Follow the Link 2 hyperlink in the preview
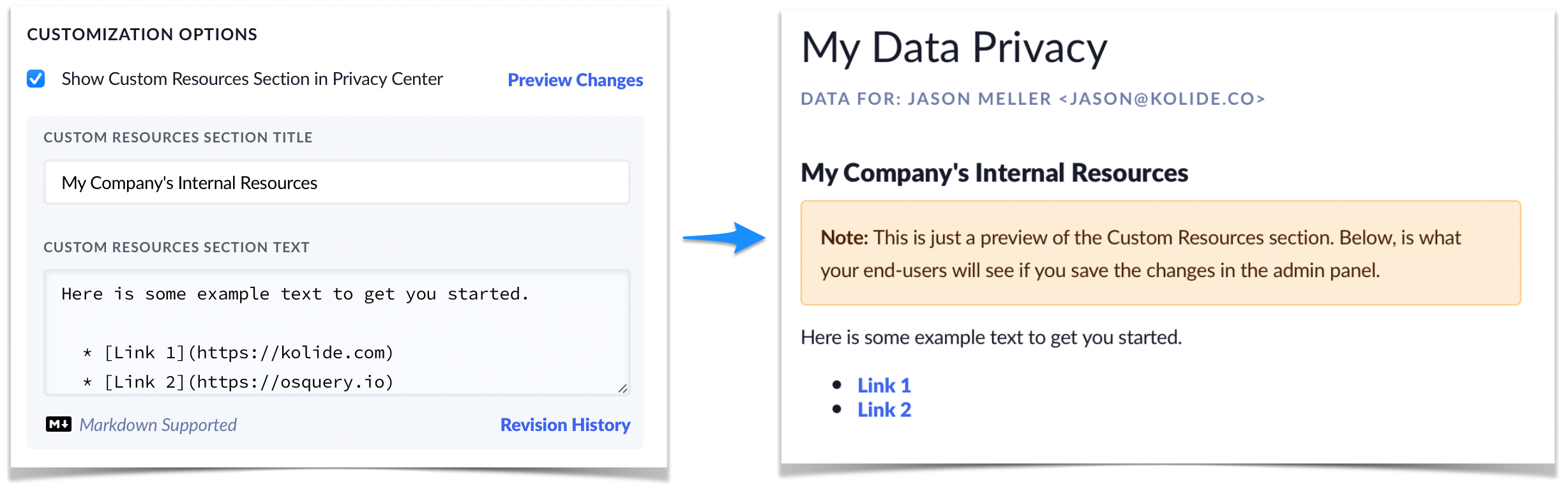 884,409
